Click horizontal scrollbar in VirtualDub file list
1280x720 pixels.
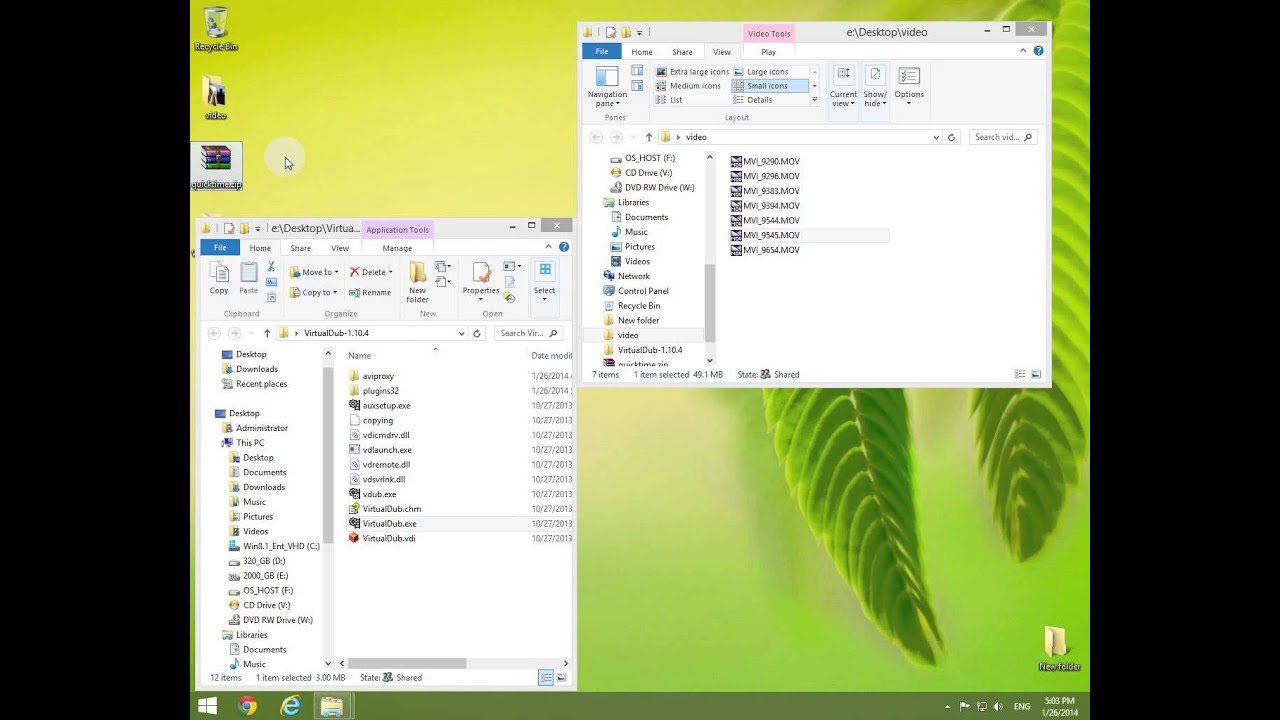406,663
